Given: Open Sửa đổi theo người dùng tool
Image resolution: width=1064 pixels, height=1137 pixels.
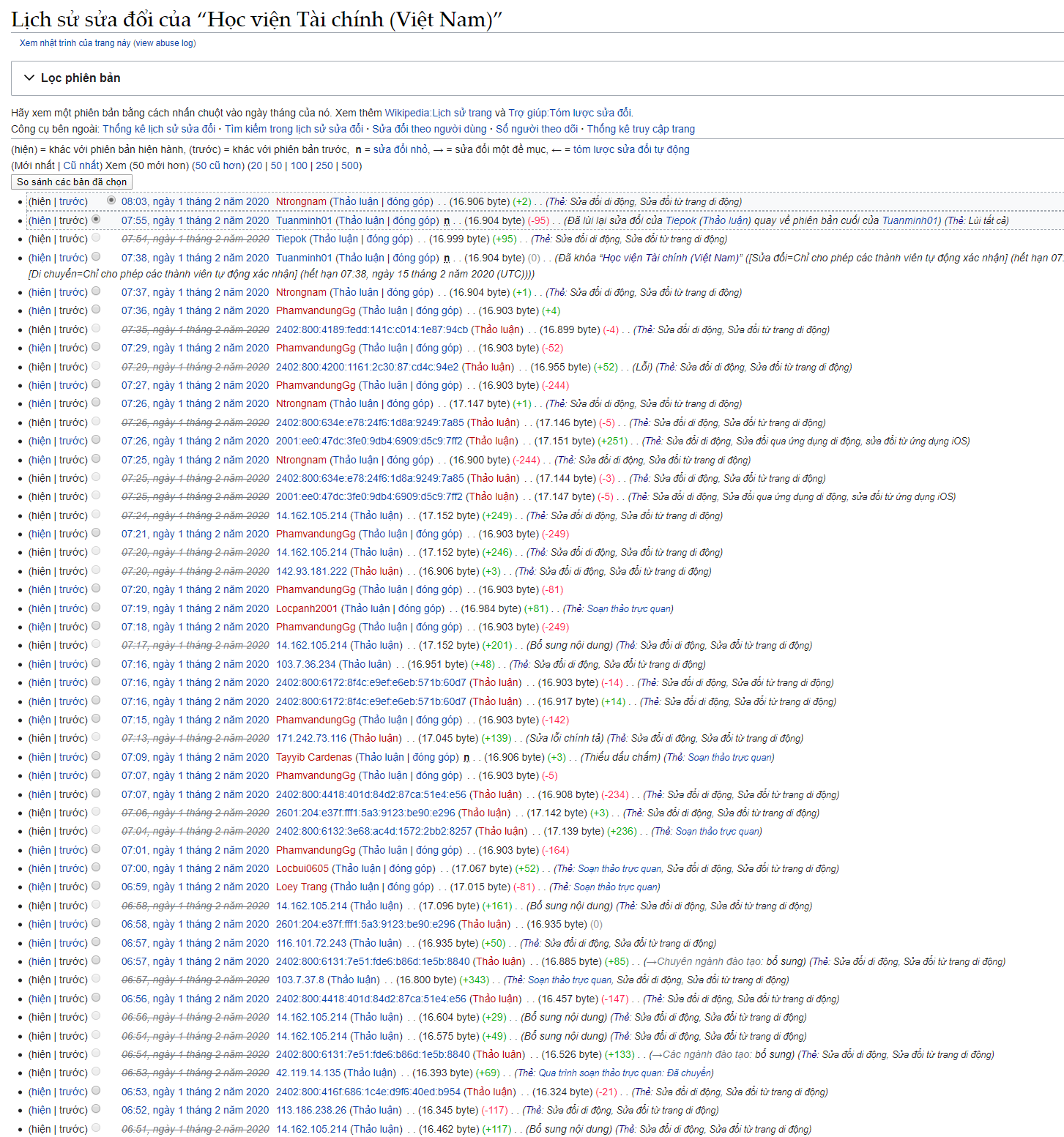Looking at the screenshot, I should click(x=429, y=129).
